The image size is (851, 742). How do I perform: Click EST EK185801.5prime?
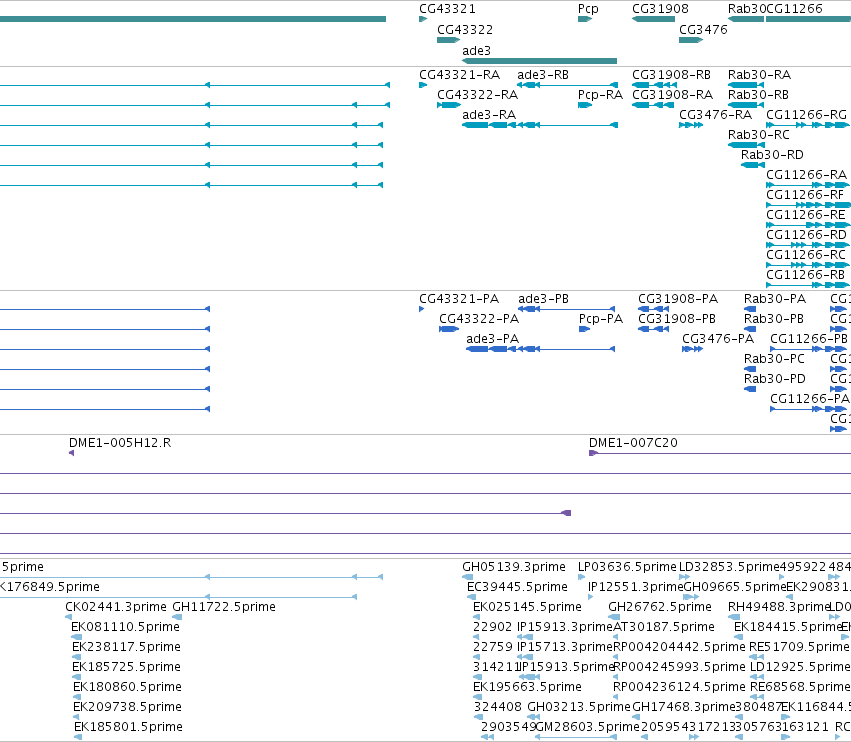tap(128, 727)
